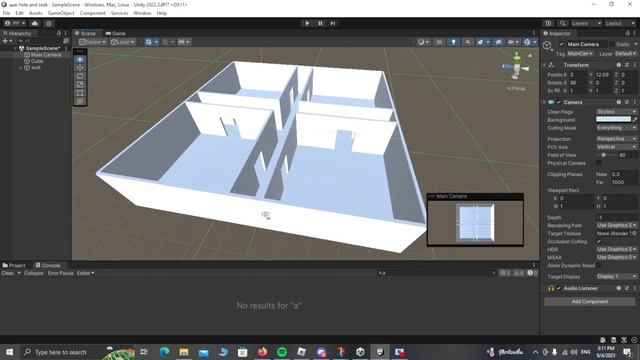Toggle scene lighting bulb icon
Screen dimensions: 640x360
pos(453,42)
